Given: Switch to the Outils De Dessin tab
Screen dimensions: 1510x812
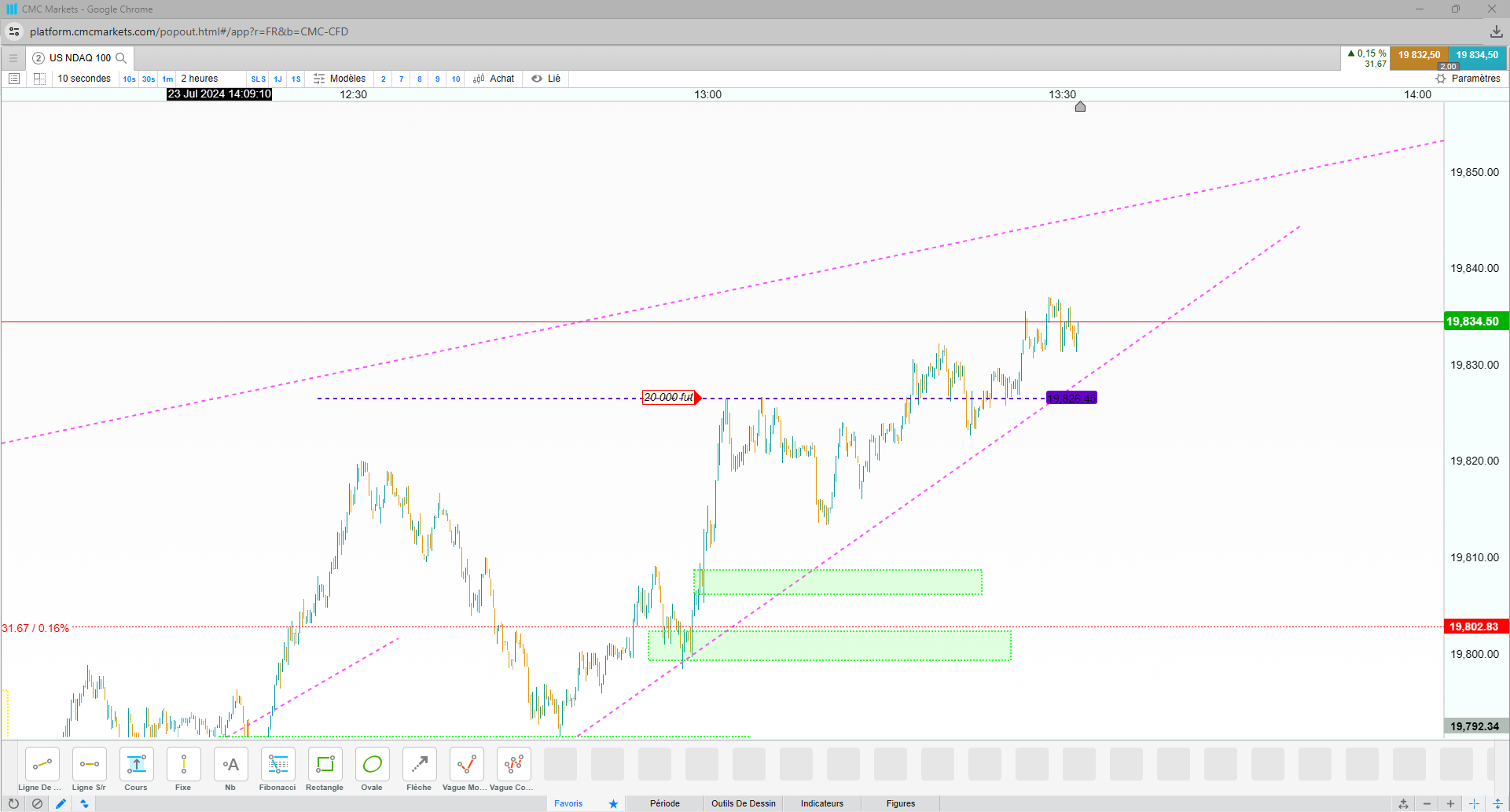Looking at the screenshot, I should (744, 803).
